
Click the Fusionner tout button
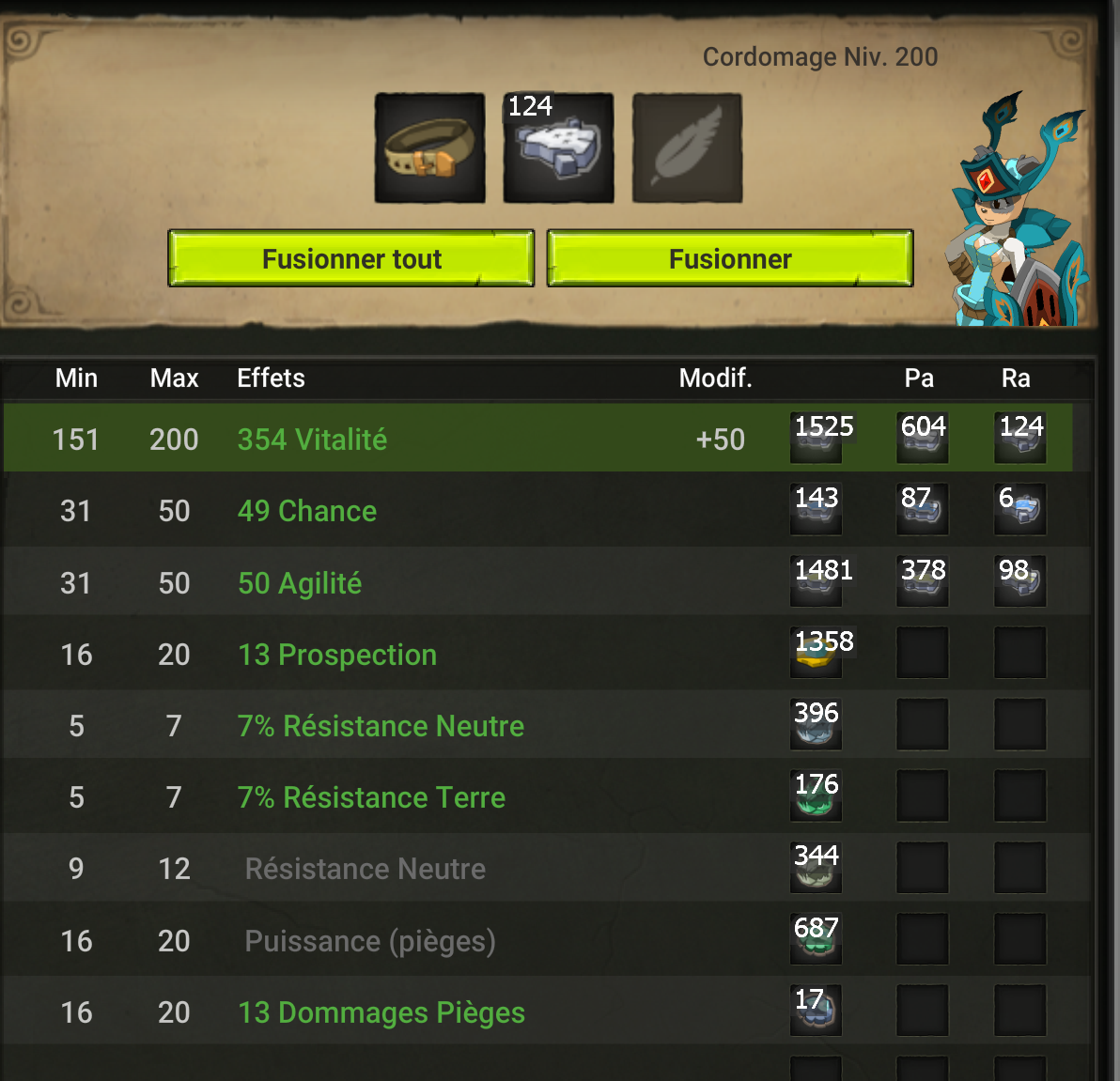[351, 258]
